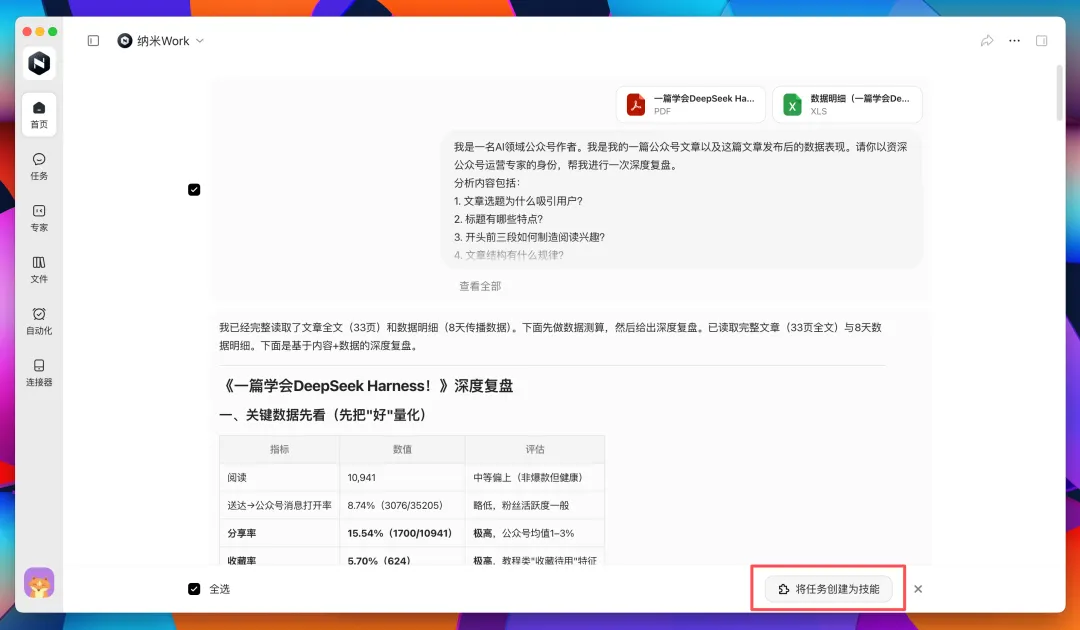Open the 自动化 automation sidebar icon
This screenshot has width=1080, height=630.
tap(39, 321)
